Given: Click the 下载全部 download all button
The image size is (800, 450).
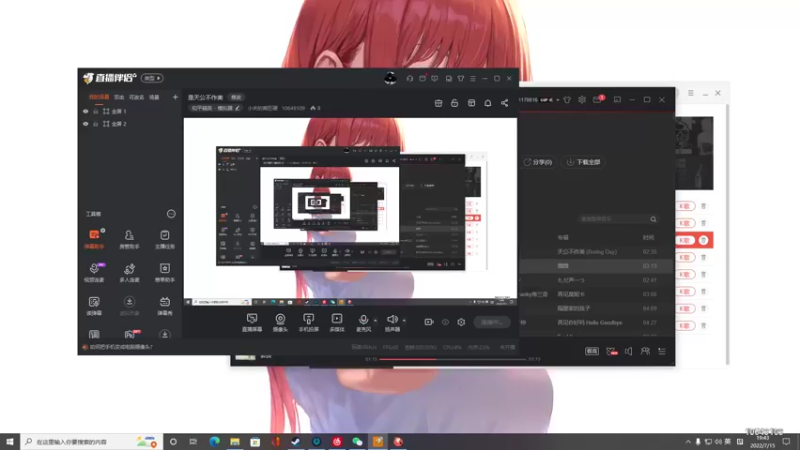Looking at the screenshot, I should 583,162.
